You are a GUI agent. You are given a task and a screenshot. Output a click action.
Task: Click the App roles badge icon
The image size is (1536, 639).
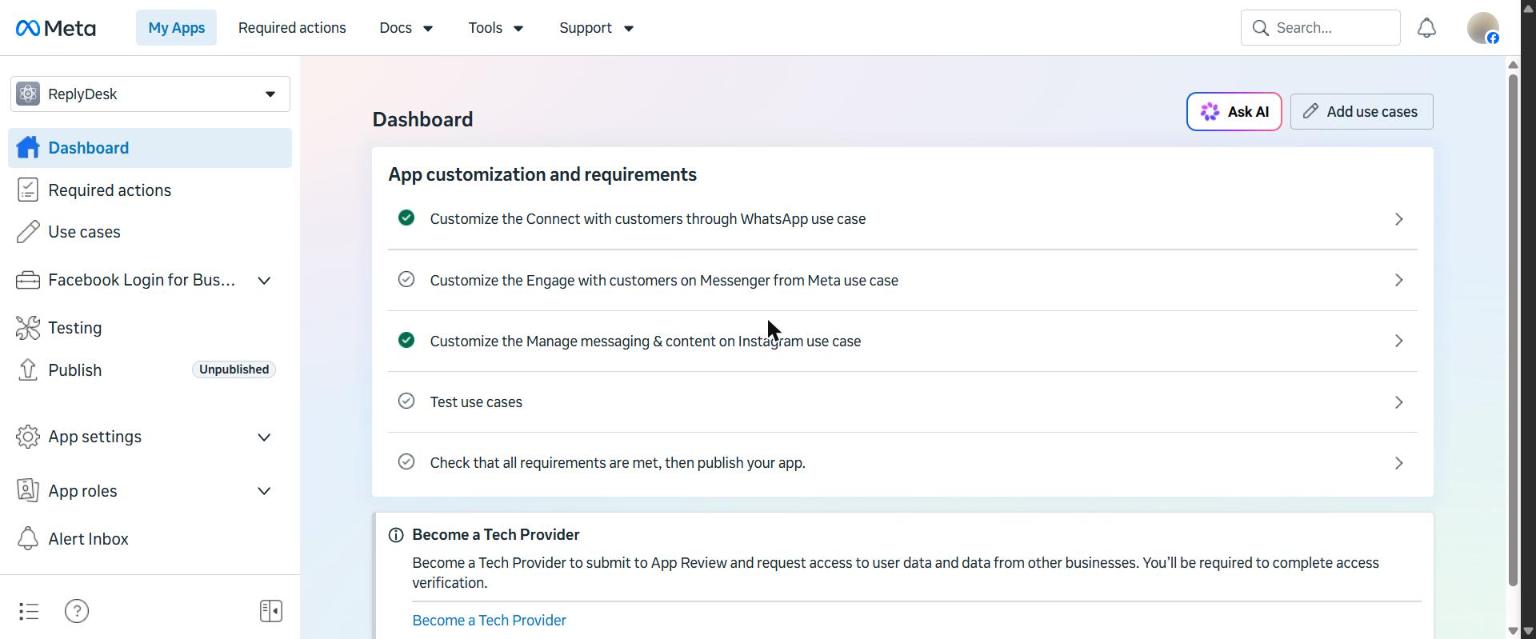[x=28, y=491]
